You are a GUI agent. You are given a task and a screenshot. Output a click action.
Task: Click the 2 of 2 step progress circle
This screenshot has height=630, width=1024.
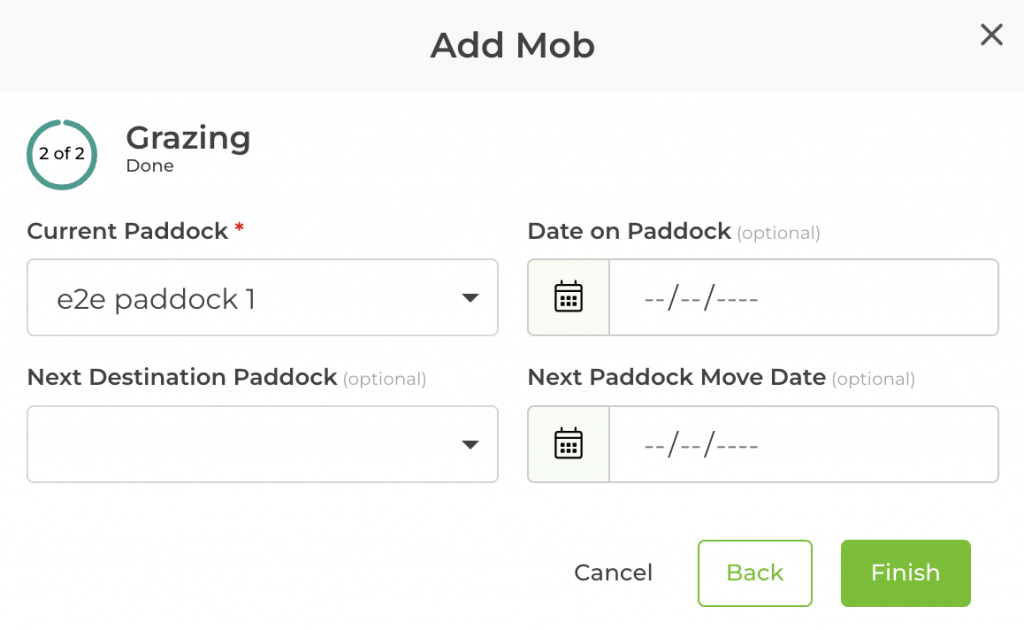click(x=62, y=154)
